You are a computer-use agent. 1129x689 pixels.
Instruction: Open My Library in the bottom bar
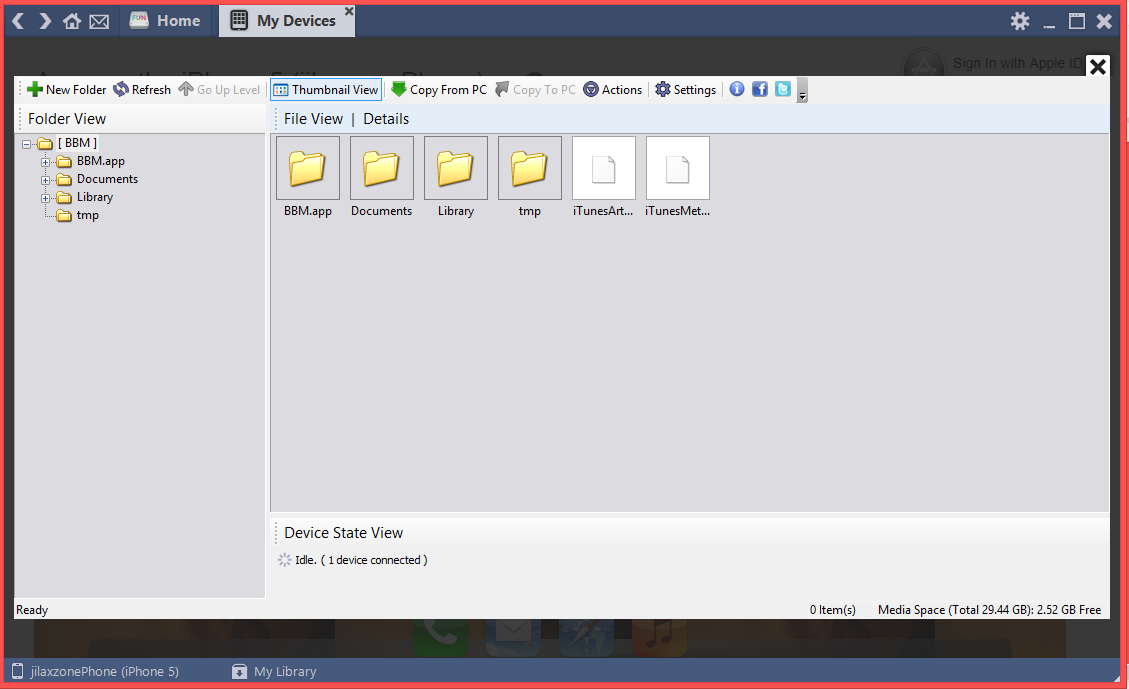coord(274,671)
